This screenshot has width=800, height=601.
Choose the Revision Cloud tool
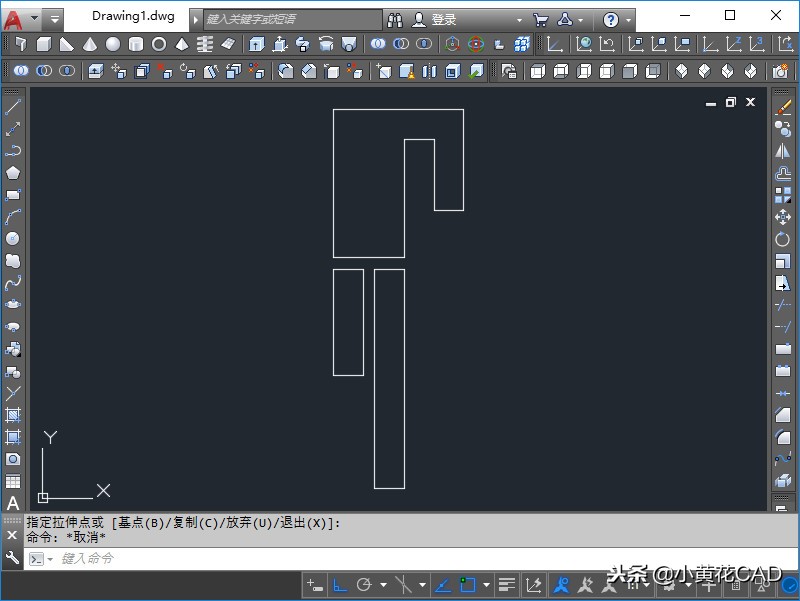point(13,261)
